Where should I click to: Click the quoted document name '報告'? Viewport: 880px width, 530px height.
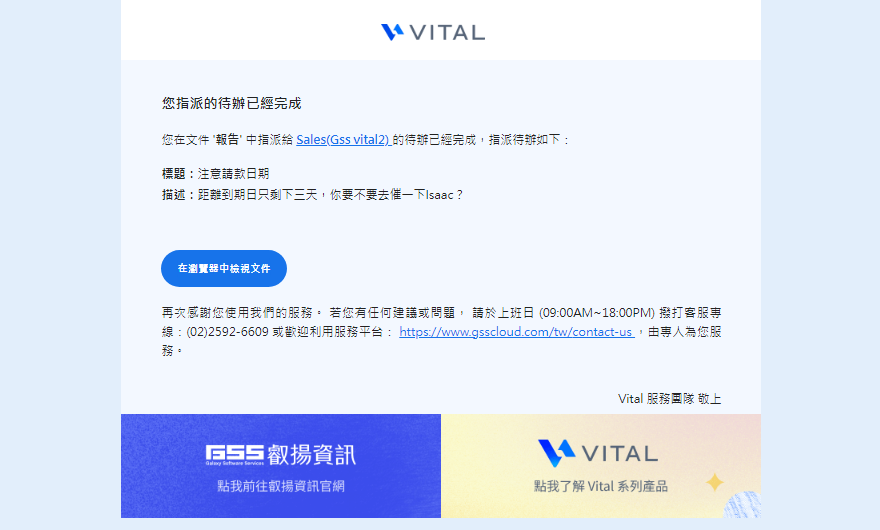(x=227, y=140)
